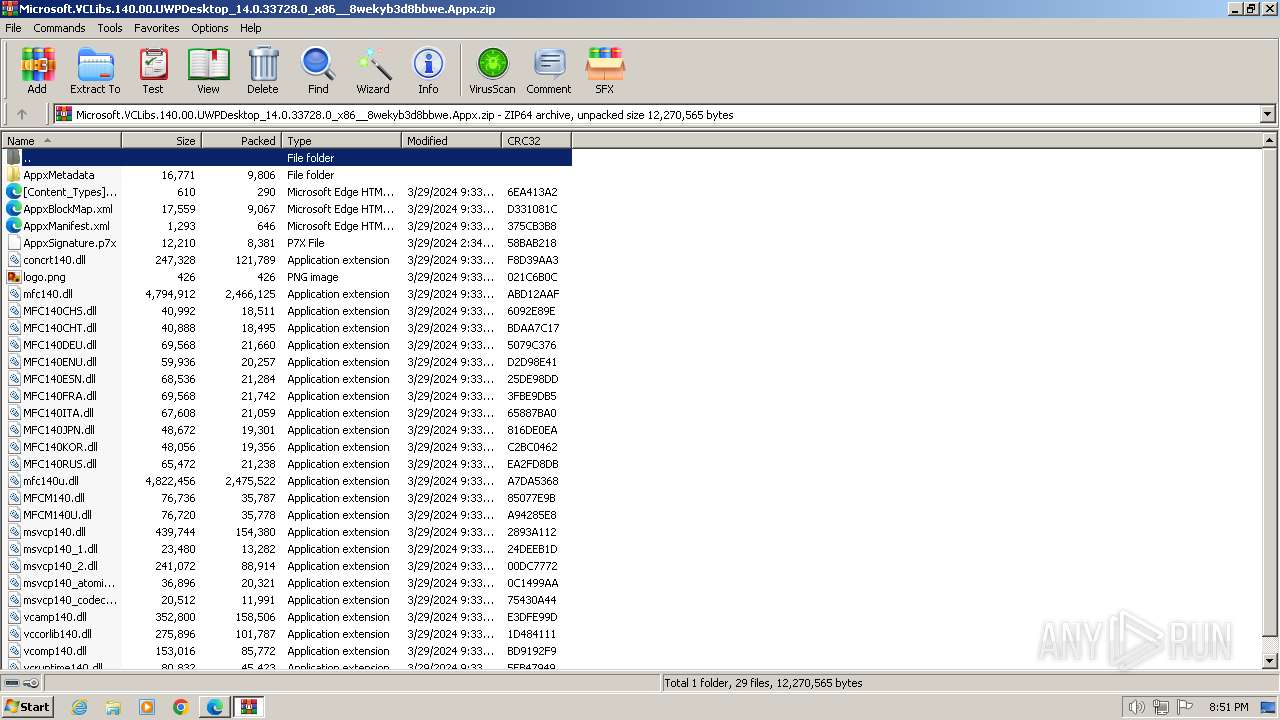Screen dimensions: 1280x720
Task: Open the File menu
Action: pos(13,28)
